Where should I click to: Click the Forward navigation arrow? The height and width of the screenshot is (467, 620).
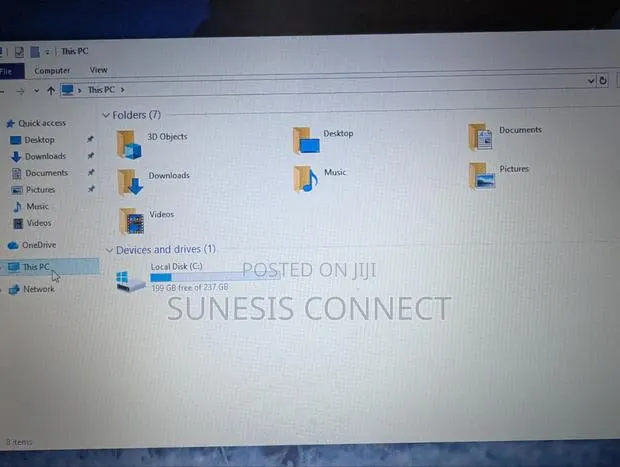coord(20,91)
